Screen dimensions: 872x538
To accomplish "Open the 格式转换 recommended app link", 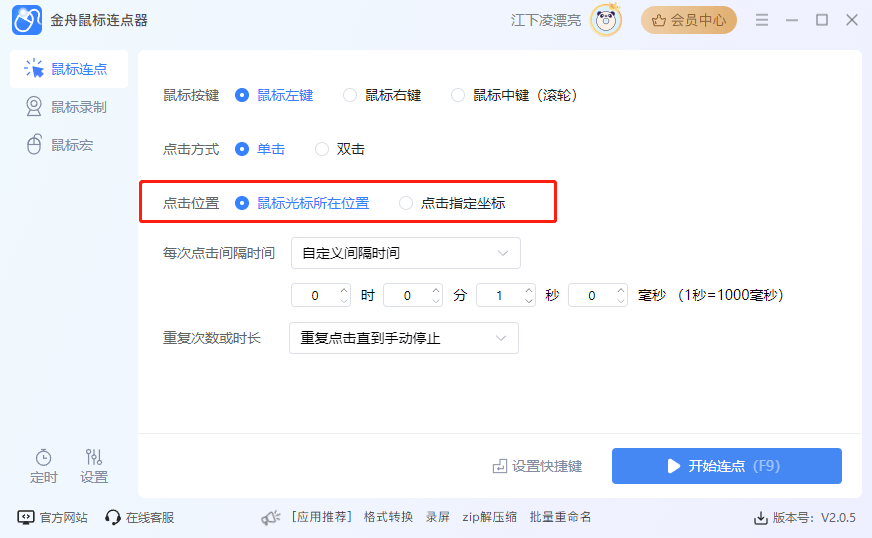I will pos(388,517).
